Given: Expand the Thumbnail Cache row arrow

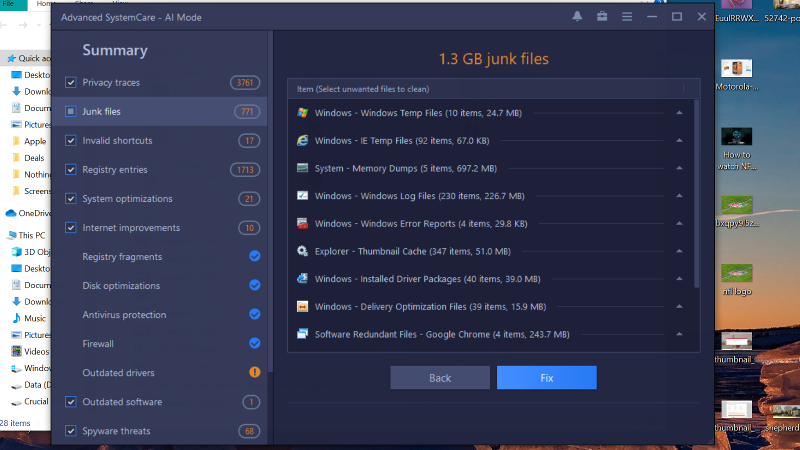Looking at the screenshot, I should 679,251.
